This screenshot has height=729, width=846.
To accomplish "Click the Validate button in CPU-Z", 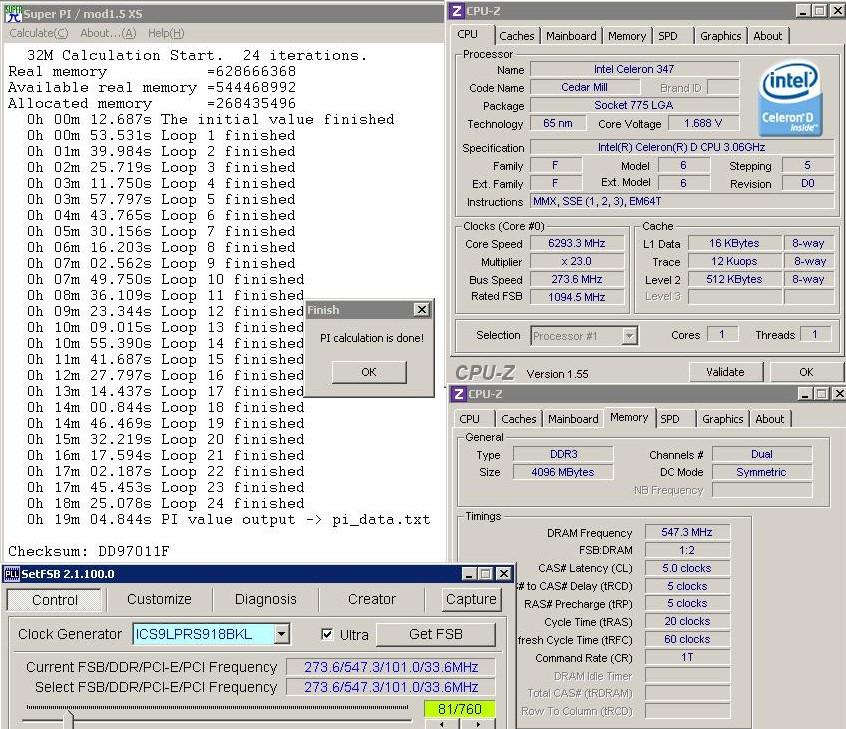I will (725, 372).
